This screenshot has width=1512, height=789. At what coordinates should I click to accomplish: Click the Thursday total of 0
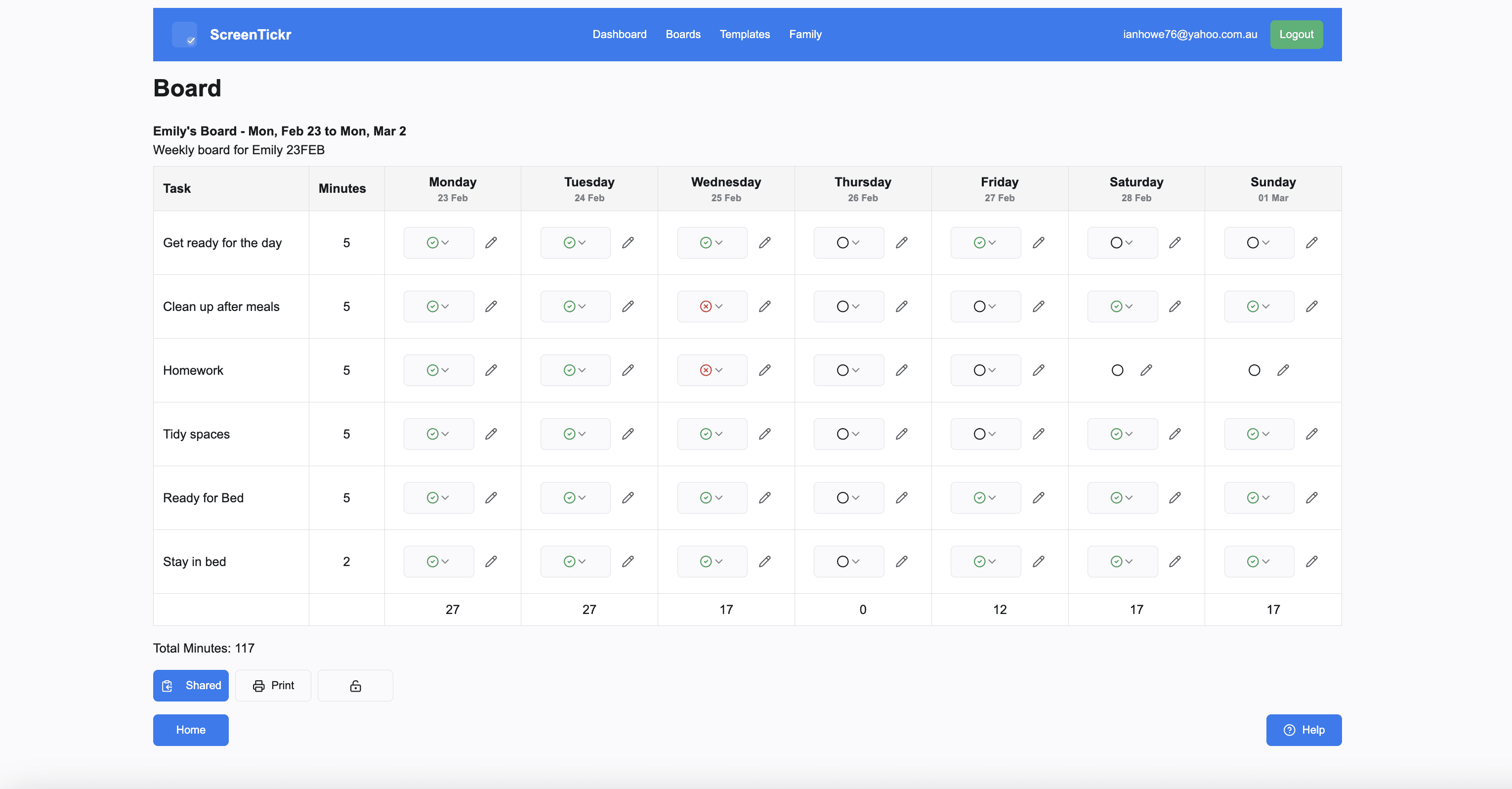tap(863, 610)
